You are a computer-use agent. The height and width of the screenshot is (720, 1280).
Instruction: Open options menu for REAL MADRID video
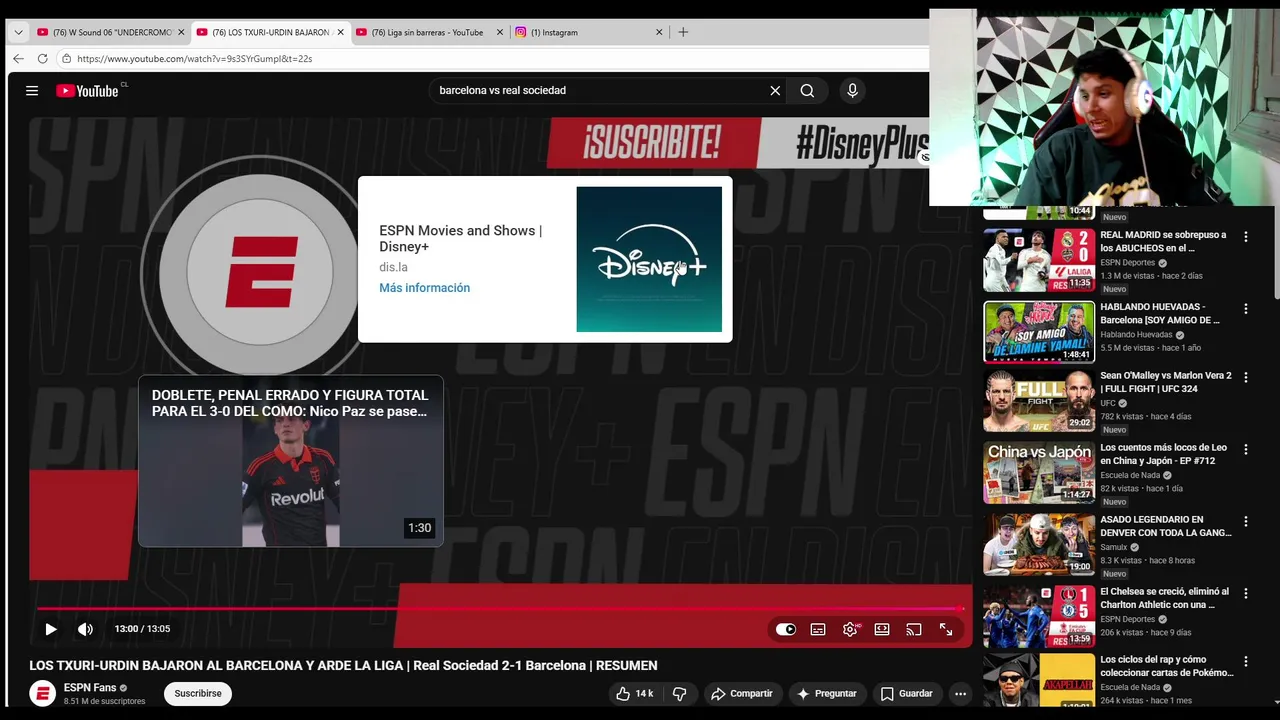[1246, 237]
